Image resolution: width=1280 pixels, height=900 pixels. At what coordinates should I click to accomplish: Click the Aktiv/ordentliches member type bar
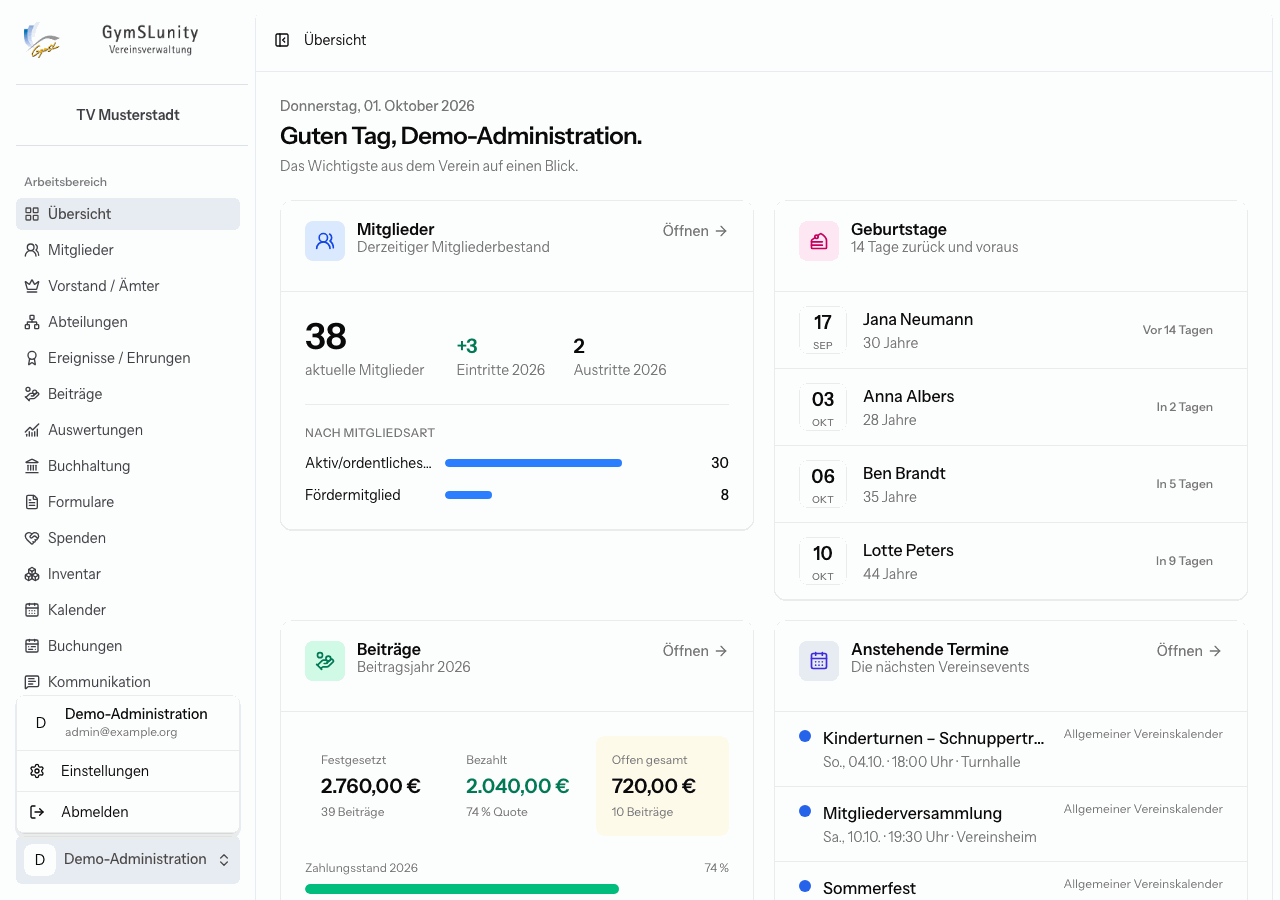pos(533,463)
